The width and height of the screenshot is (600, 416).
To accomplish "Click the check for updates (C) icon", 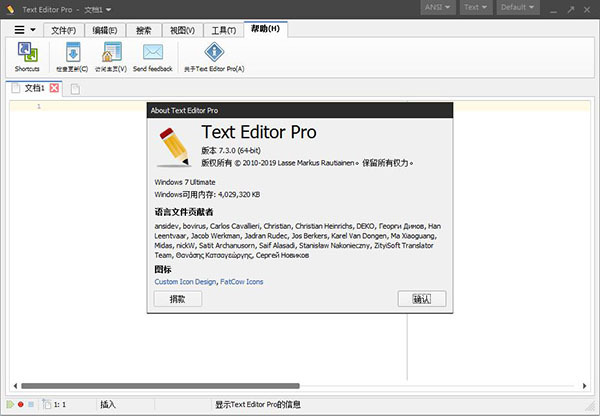I will [x=72, y=57].
